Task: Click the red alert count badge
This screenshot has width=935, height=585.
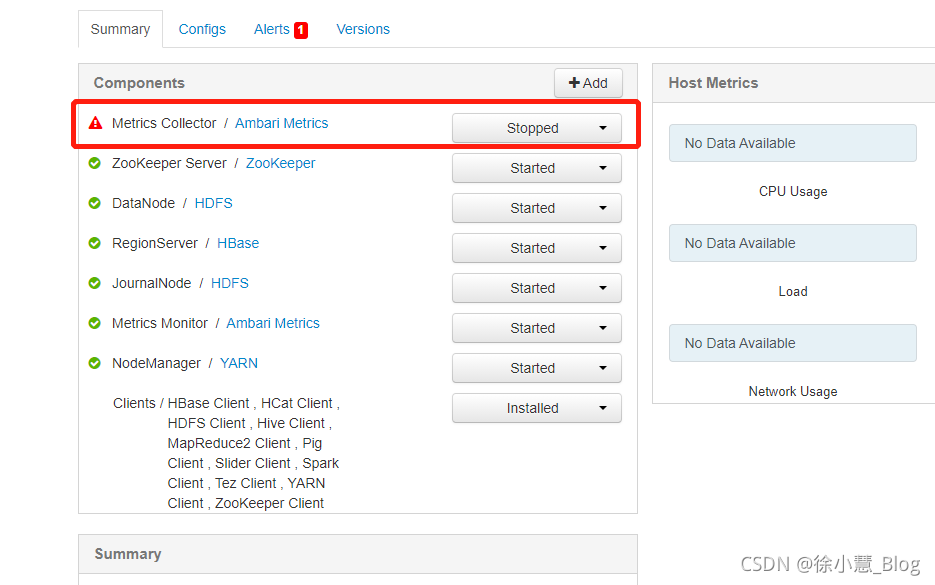Action: pos(301,30)
